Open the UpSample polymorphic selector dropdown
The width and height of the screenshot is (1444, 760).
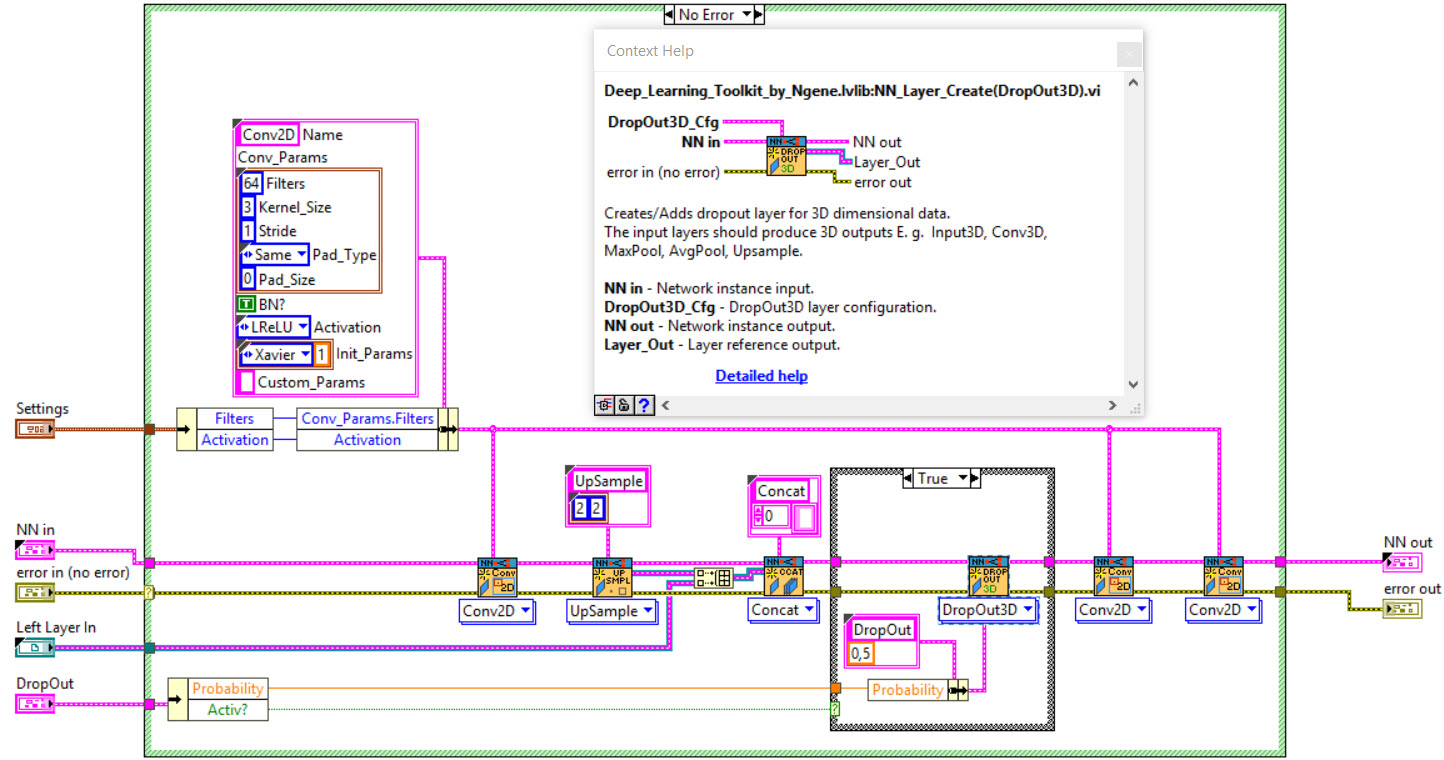pyautogui.click(x=612, y=611)
